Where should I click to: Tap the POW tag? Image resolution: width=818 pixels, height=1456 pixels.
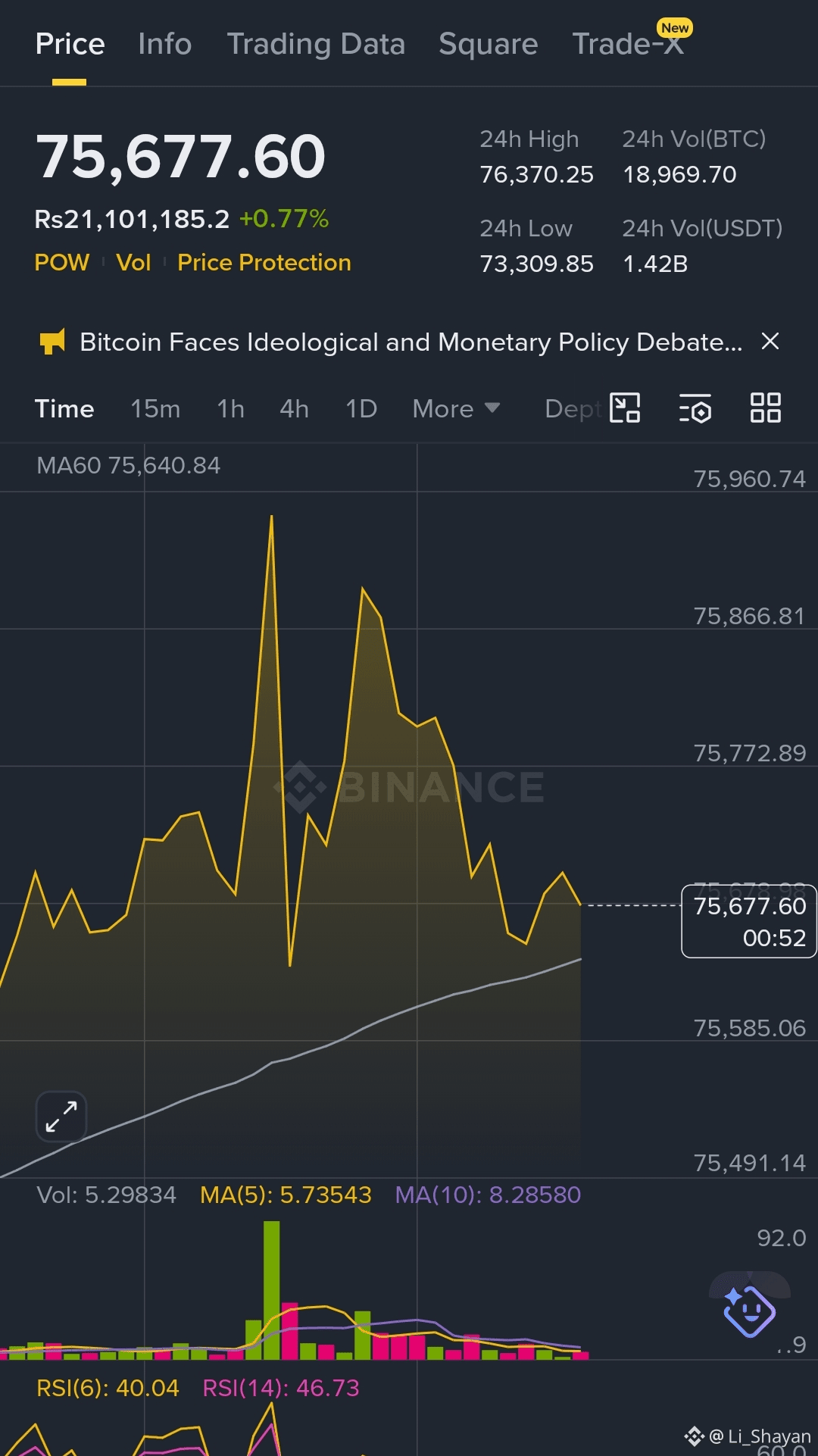pyautogui.click(x=62, y=262)
